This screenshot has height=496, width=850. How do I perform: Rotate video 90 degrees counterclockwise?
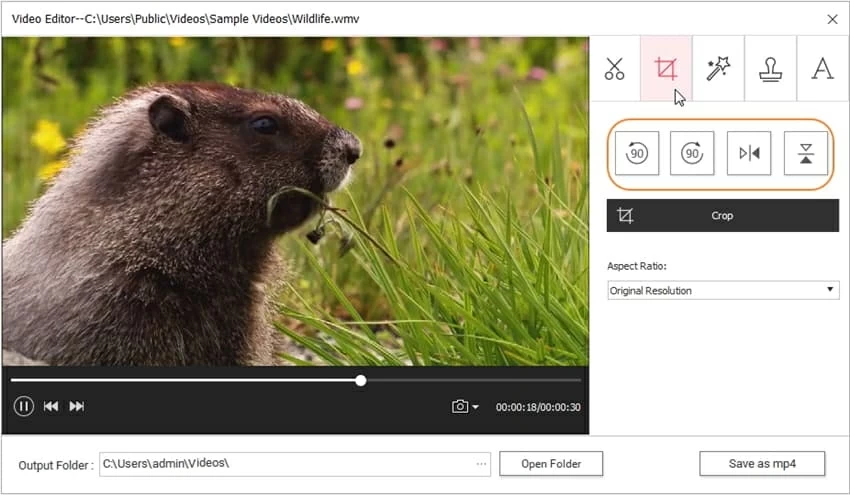click(637, 153)
